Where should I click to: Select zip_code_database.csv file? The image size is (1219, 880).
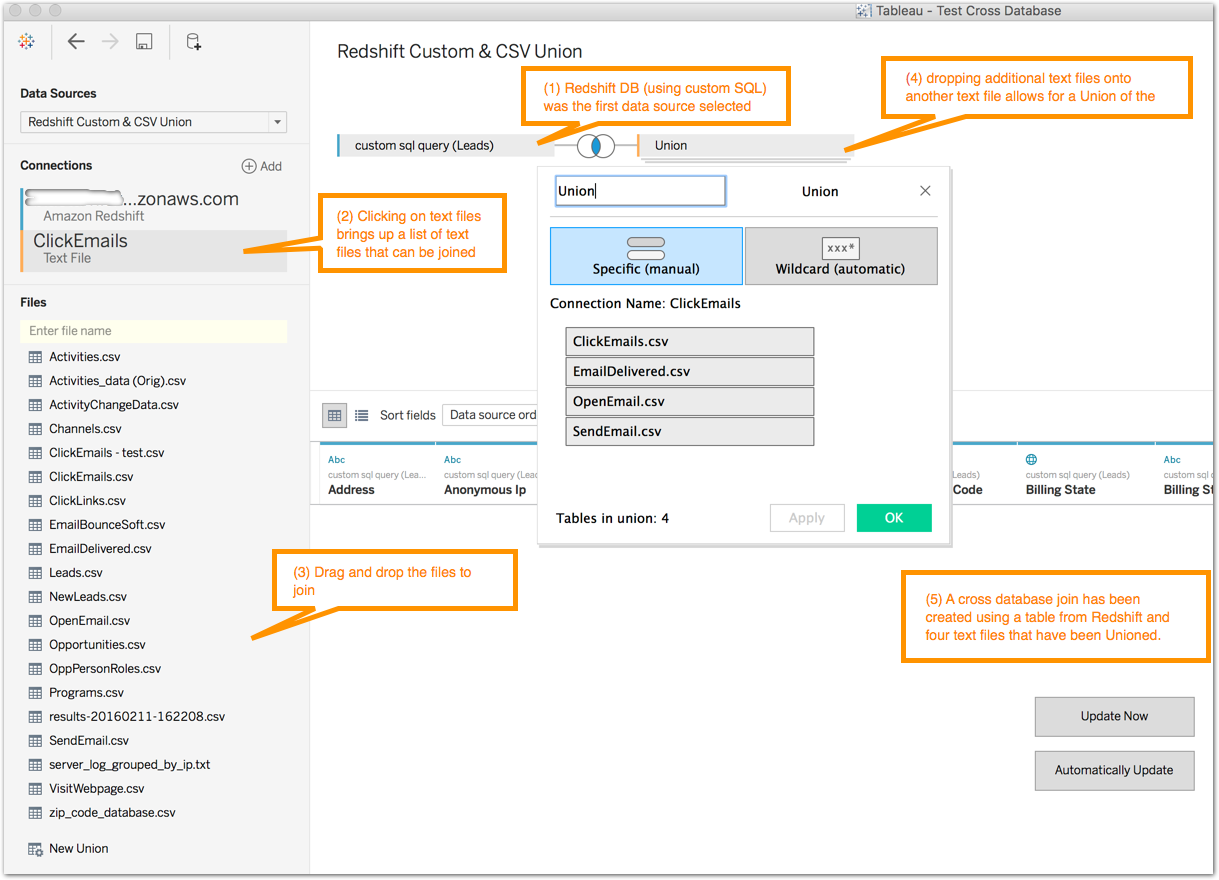click(x=112, y=813)
